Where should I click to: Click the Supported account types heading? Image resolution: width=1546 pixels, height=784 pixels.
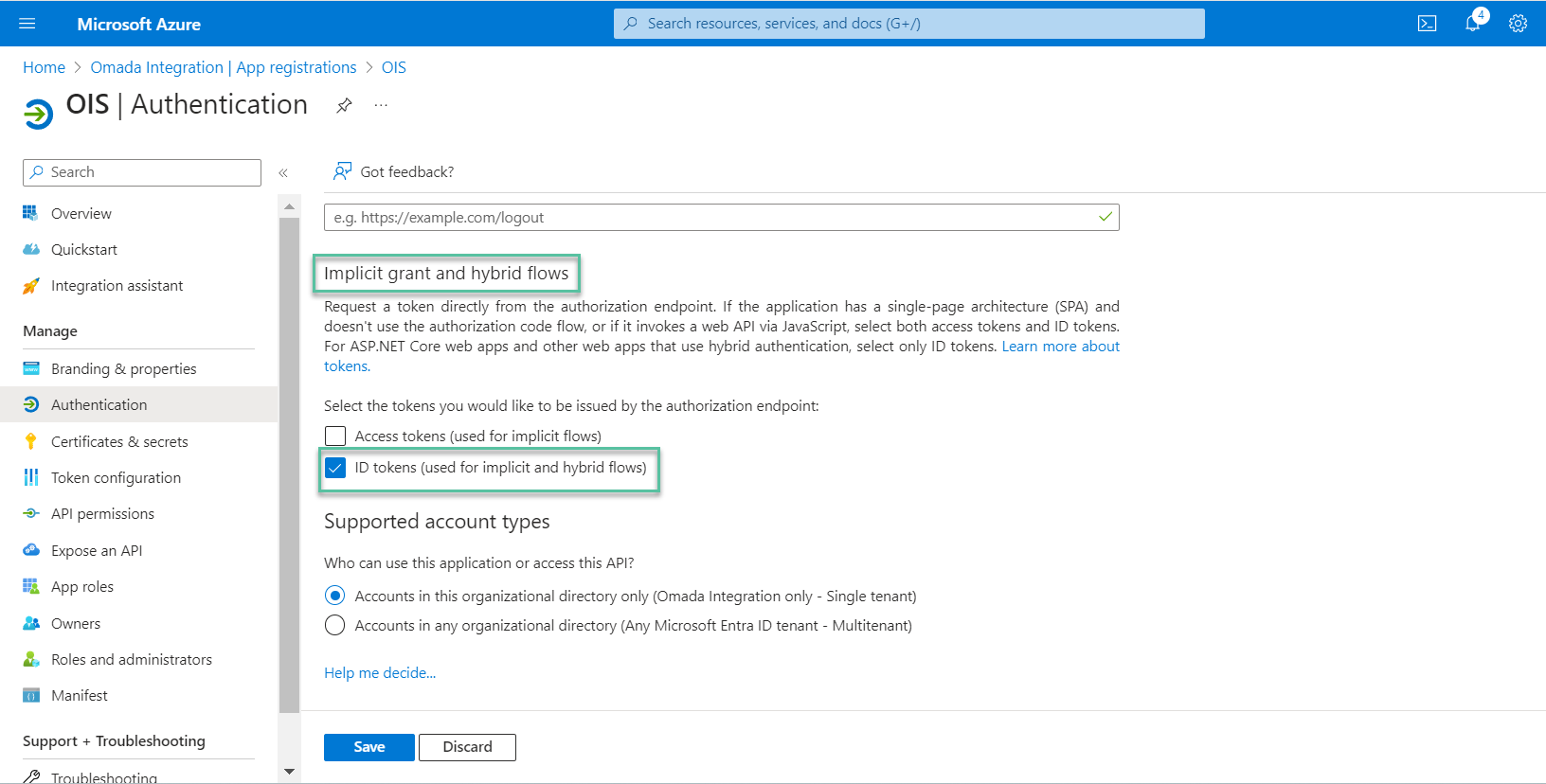(x=437, y=522)
